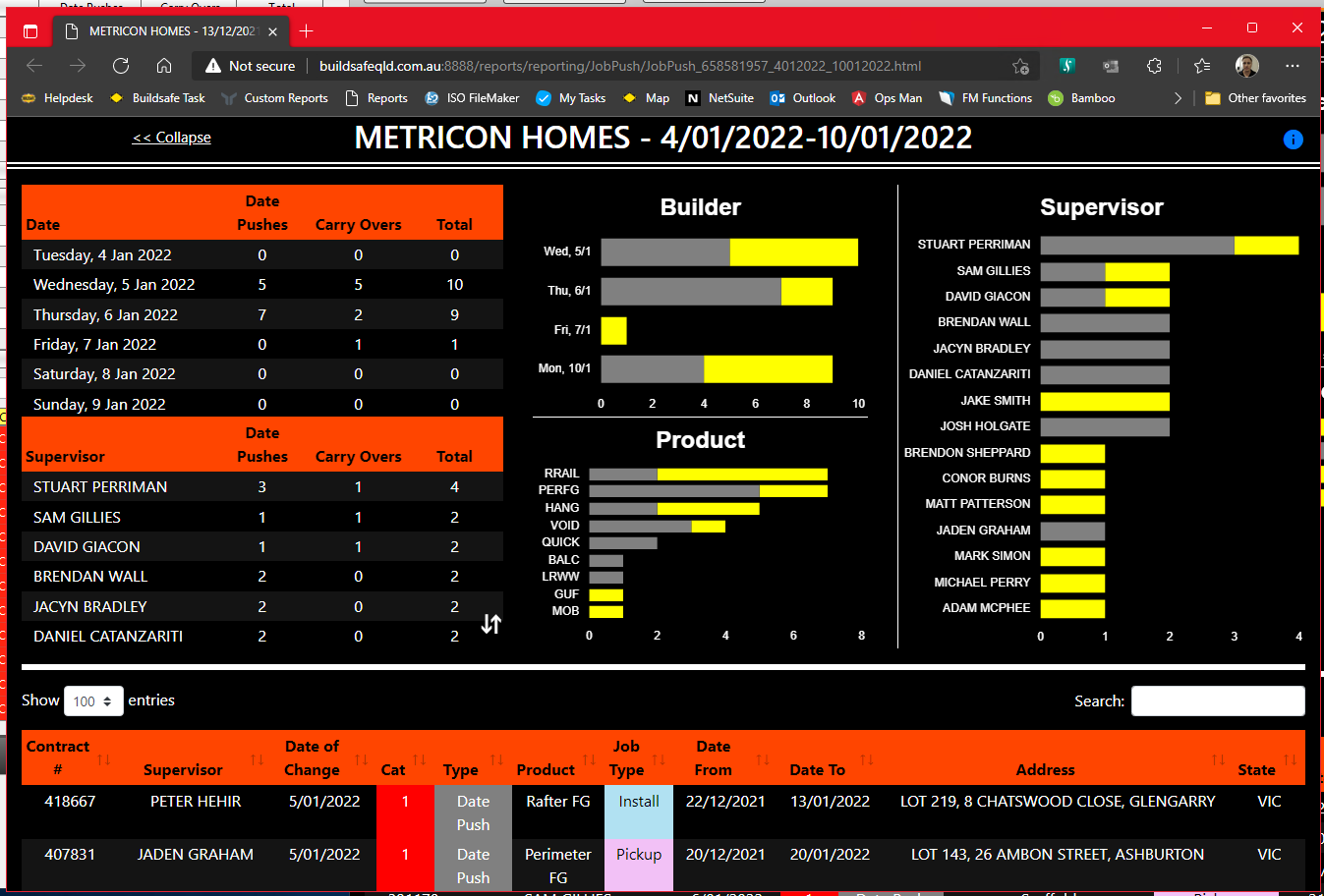
Task: Open the browser home page icon
Action: [x=164, y=66]
